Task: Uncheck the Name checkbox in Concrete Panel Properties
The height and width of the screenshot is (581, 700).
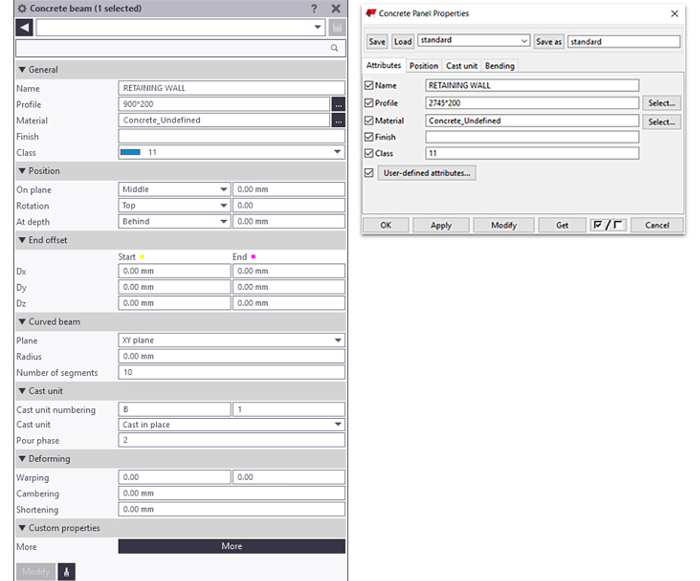Action: click(x=369, y=86)
